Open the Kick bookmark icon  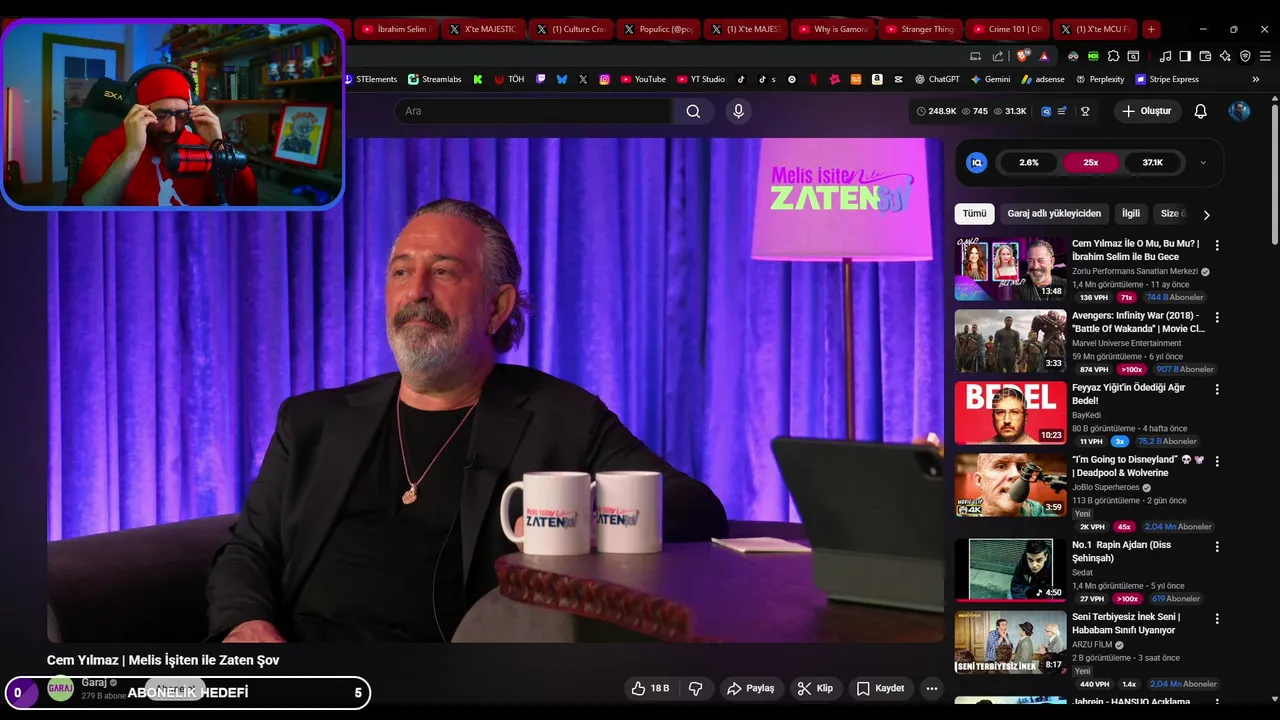click(x=478, y=79)
